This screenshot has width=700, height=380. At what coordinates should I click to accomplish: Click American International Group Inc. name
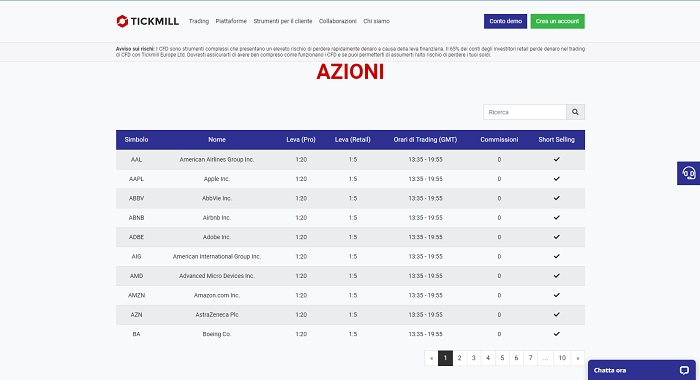click(x=217, y=256)
